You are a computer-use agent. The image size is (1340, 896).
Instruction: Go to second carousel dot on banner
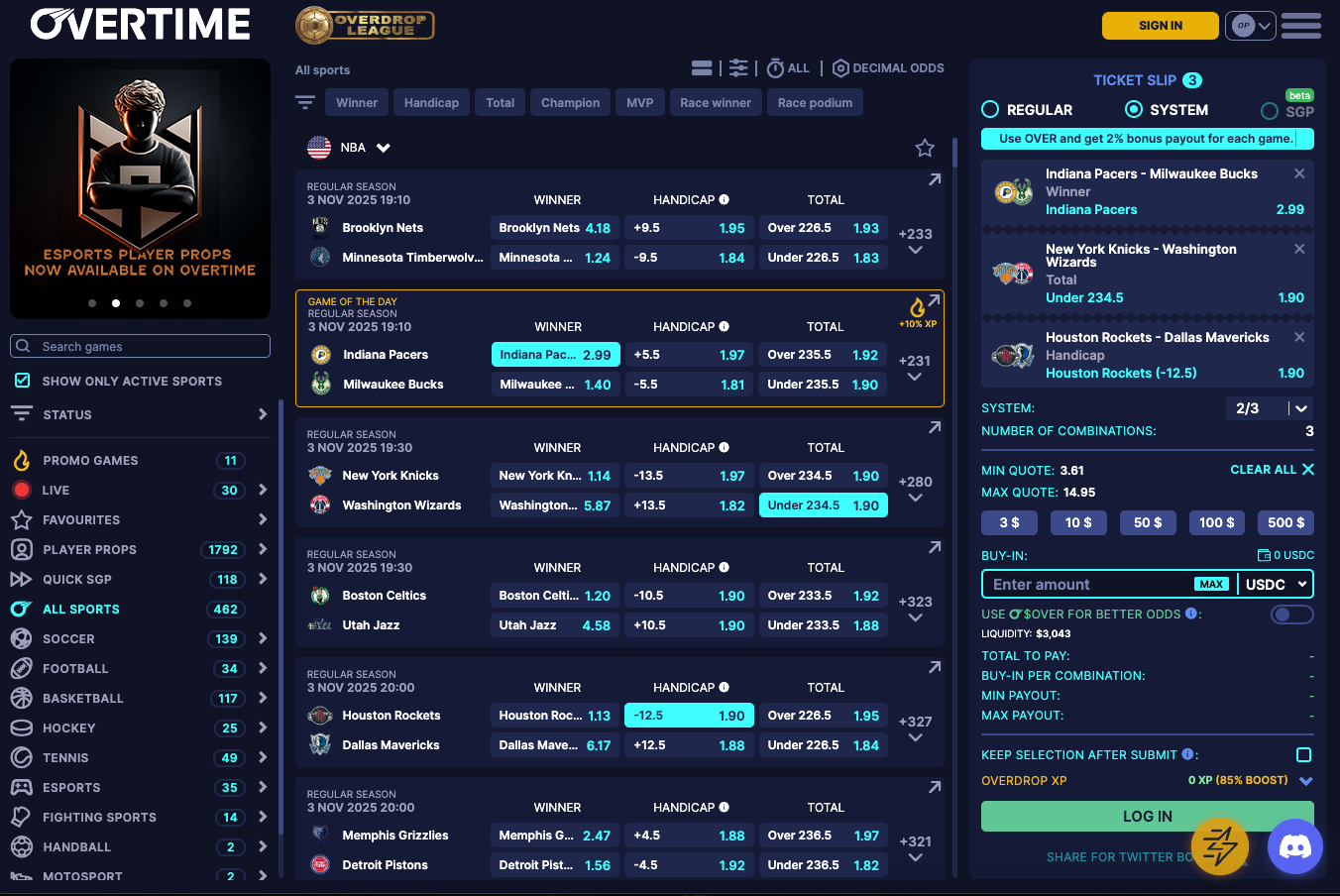[116, 303]
